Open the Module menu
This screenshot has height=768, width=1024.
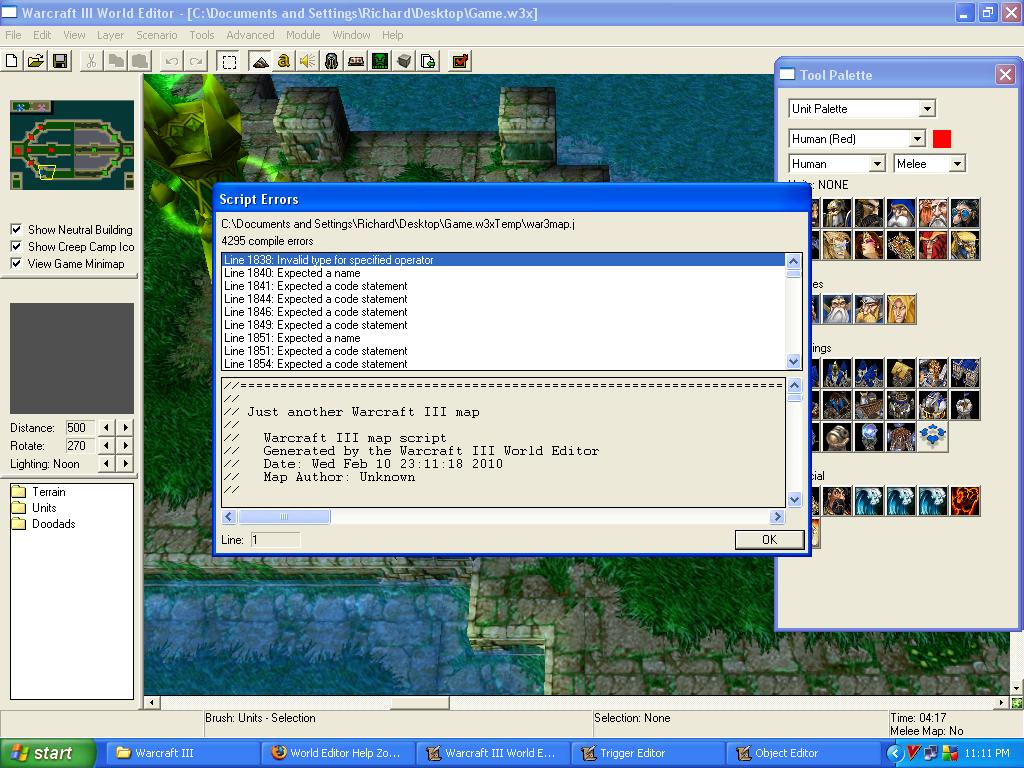(303, 35)
